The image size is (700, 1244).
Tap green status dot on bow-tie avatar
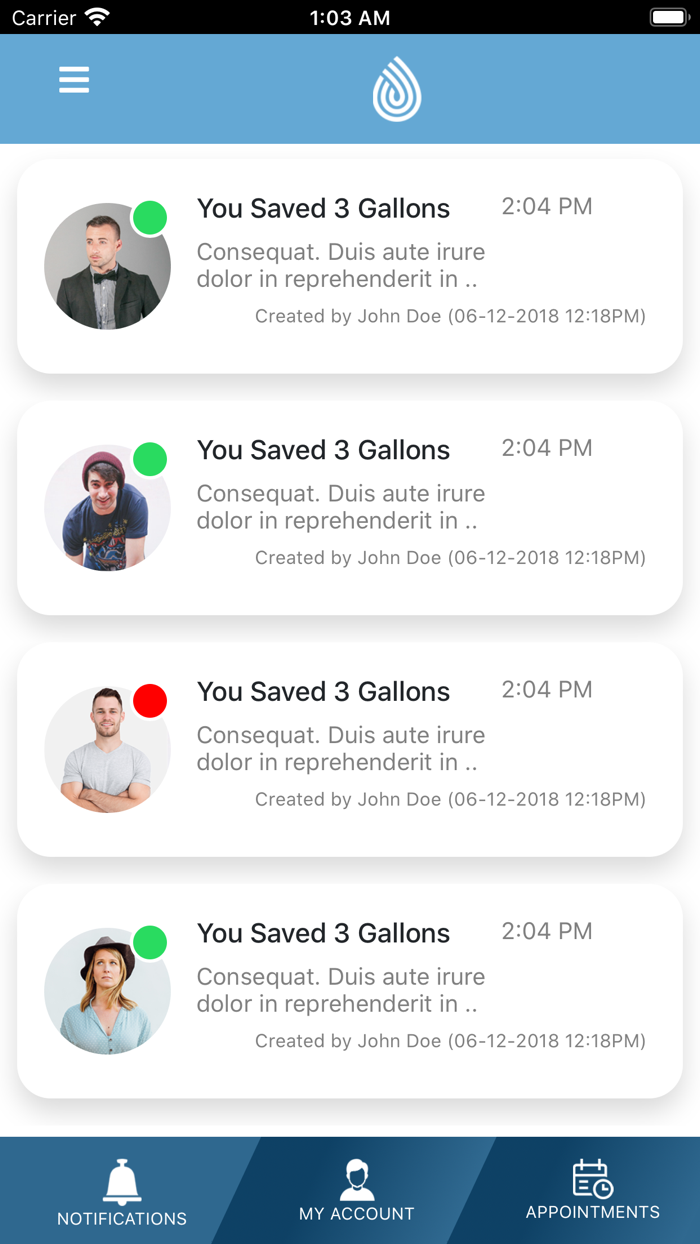click(150, 218)
